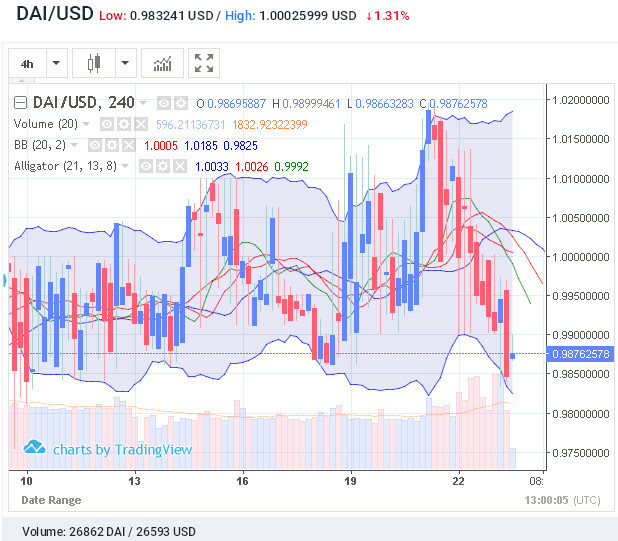Viewport: 618px width, 541px height.
Task: Open Alligator indicator settings gear
Action: pyautogui.click(x=163, y=166)
